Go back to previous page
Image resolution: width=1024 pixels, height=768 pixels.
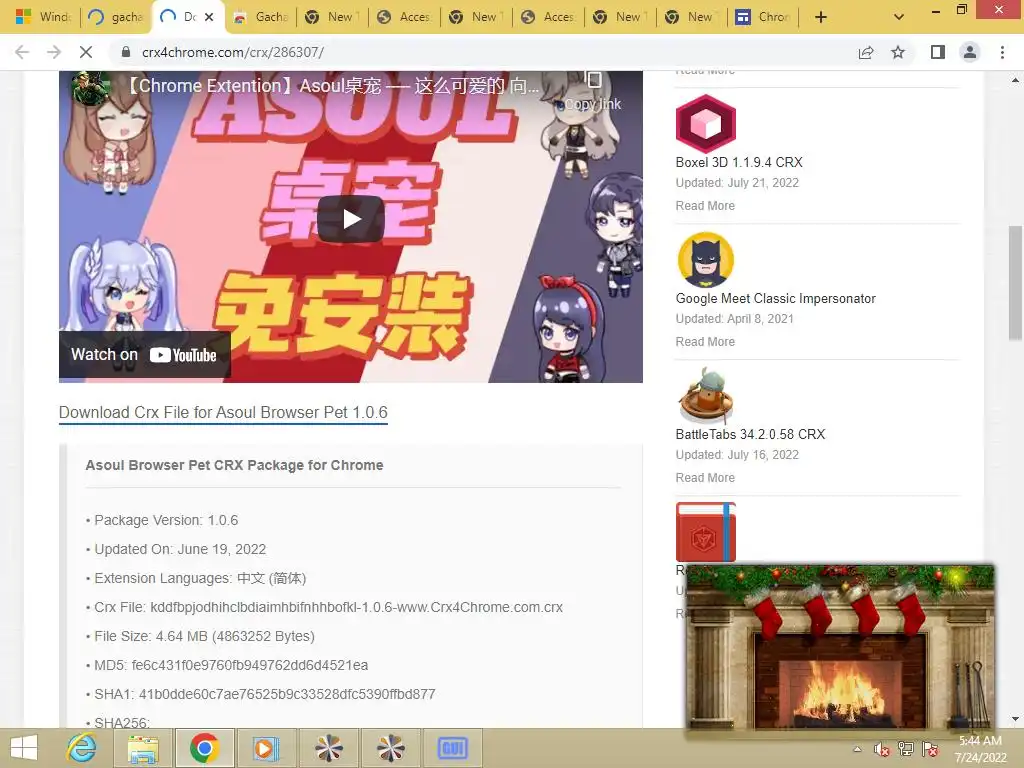point(22,52)
